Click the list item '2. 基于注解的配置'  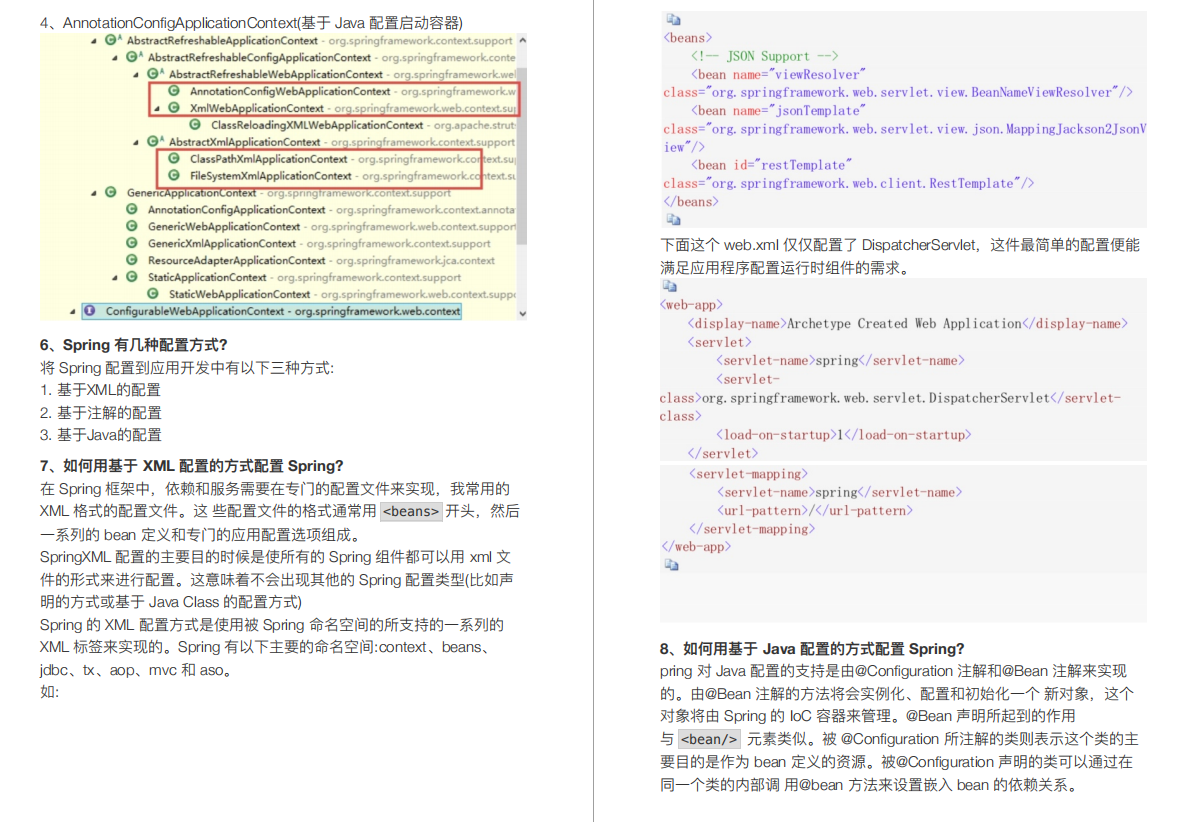[x=100, y=413]
